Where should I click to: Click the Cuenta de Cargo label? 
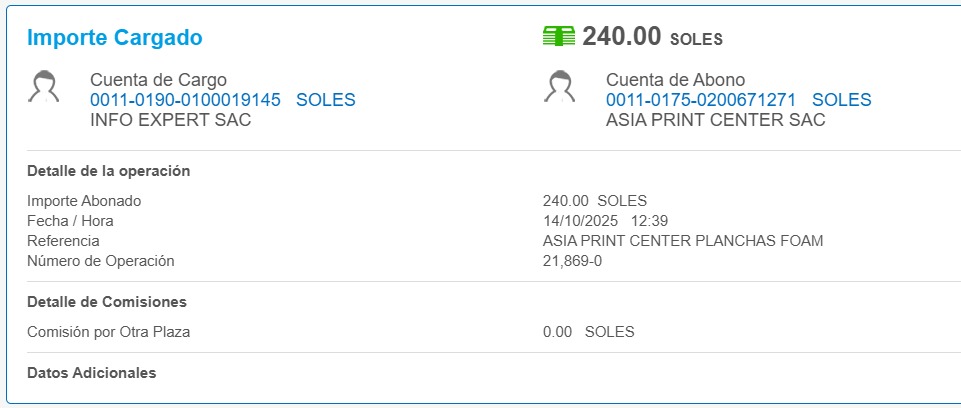coord(158,80)
